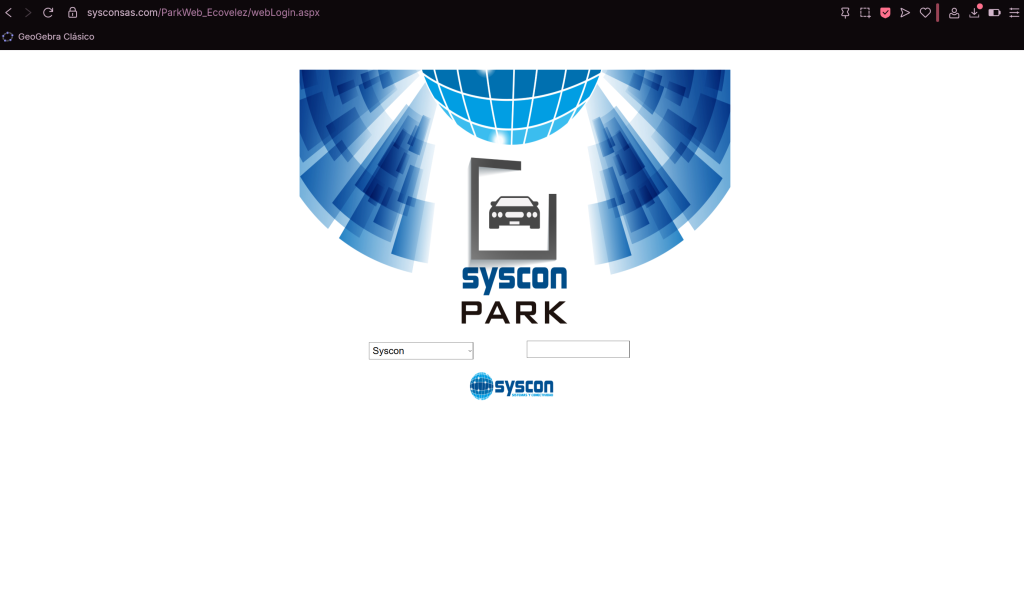
Task: Click the forward navigation arrow
Action: 28,12
